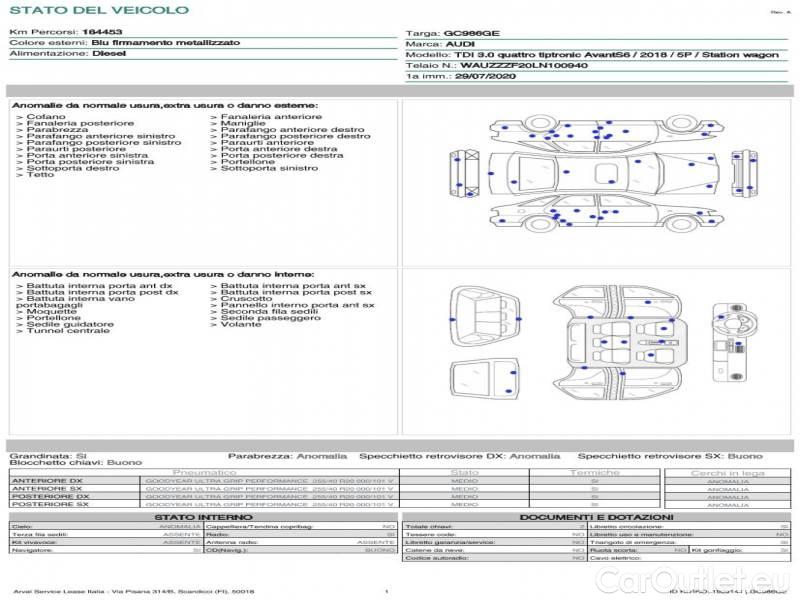Select the dashboard steering wheel diagram
The image size is (800, 600).
[x=735, y=342]
